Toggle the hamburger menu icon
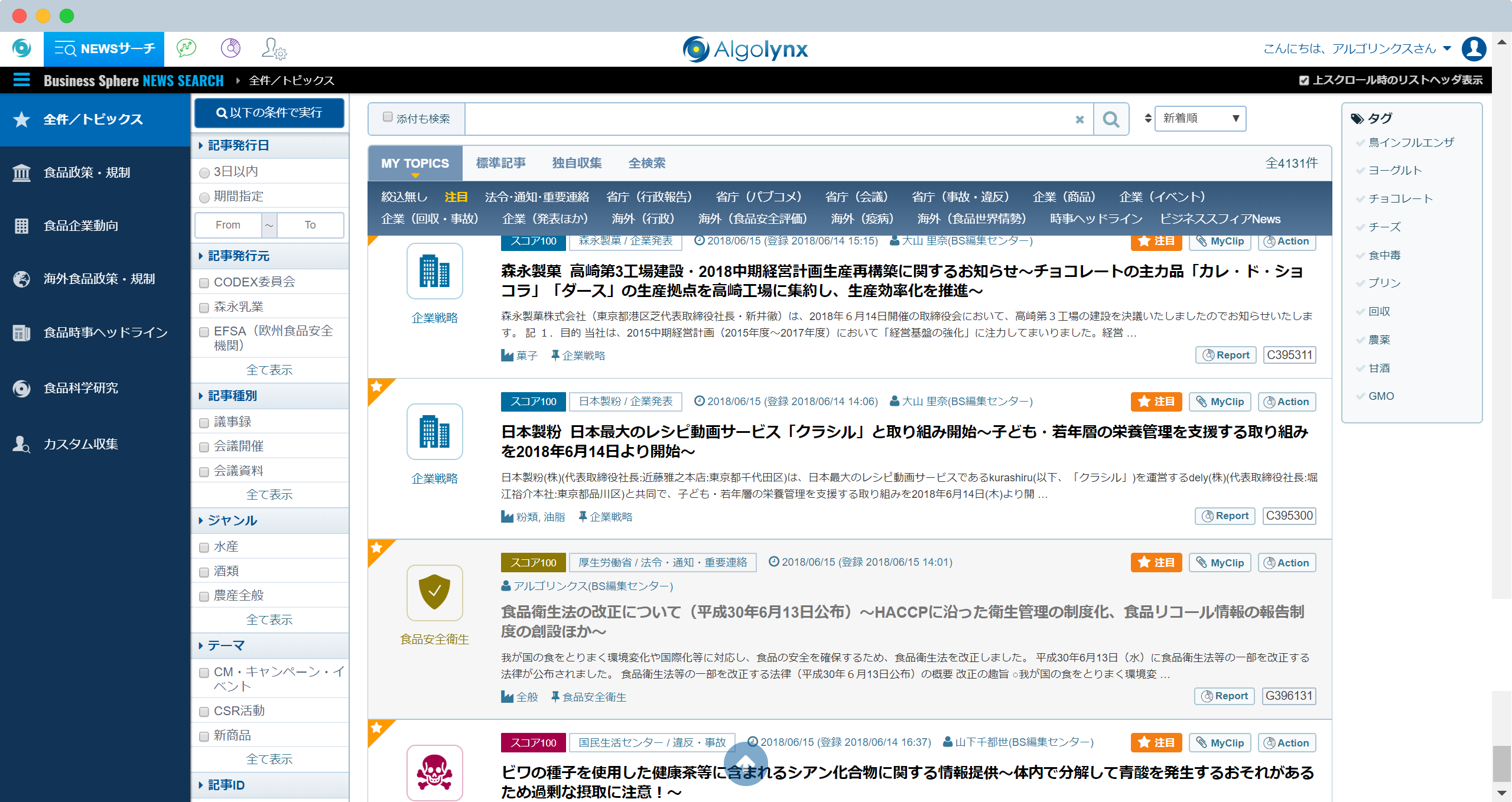1512x802 pixels. [21, 80]
